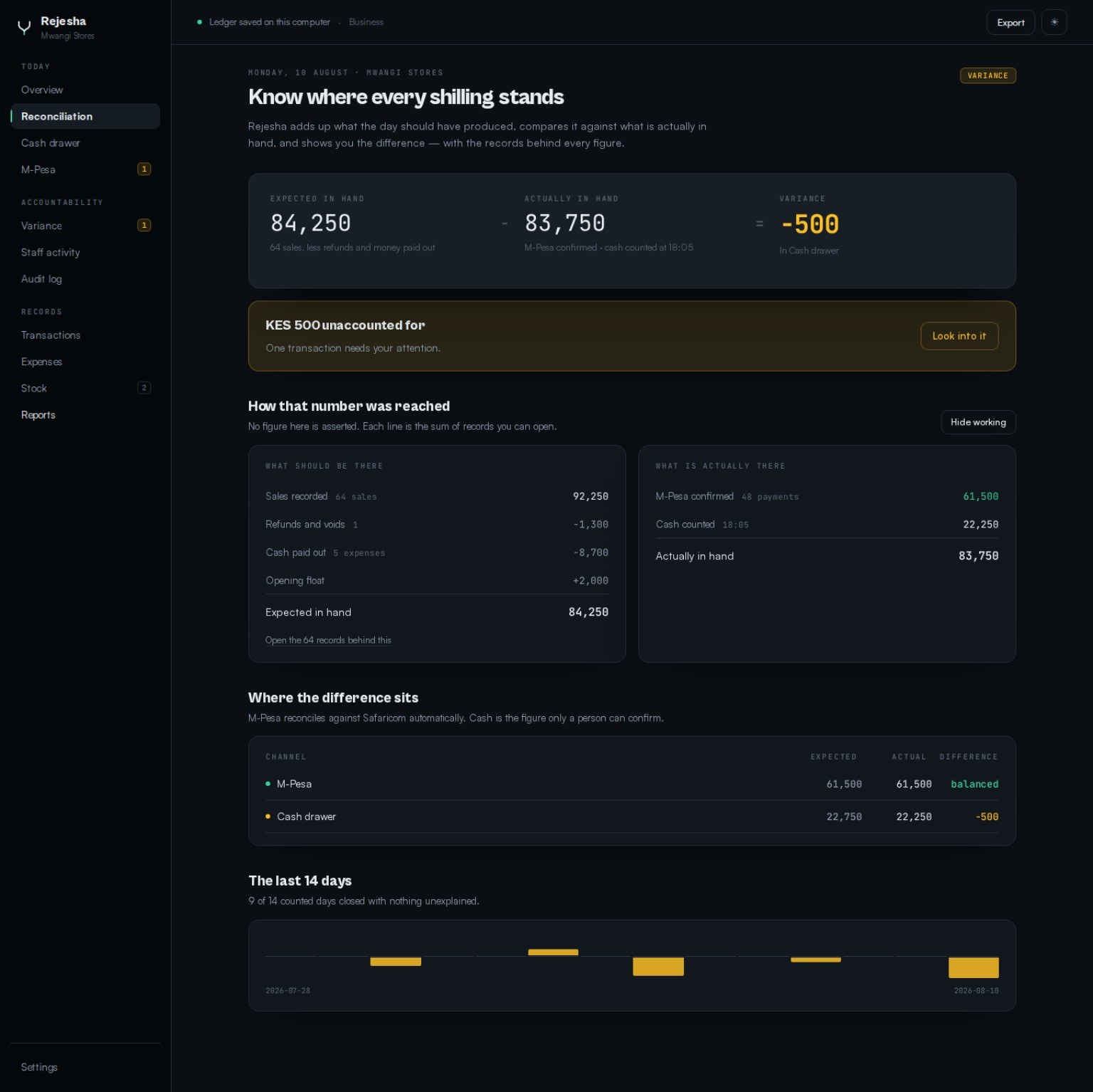1093x1092 pixels.
Task: Click the -500 variance figure
Action: tap(809, 225)
